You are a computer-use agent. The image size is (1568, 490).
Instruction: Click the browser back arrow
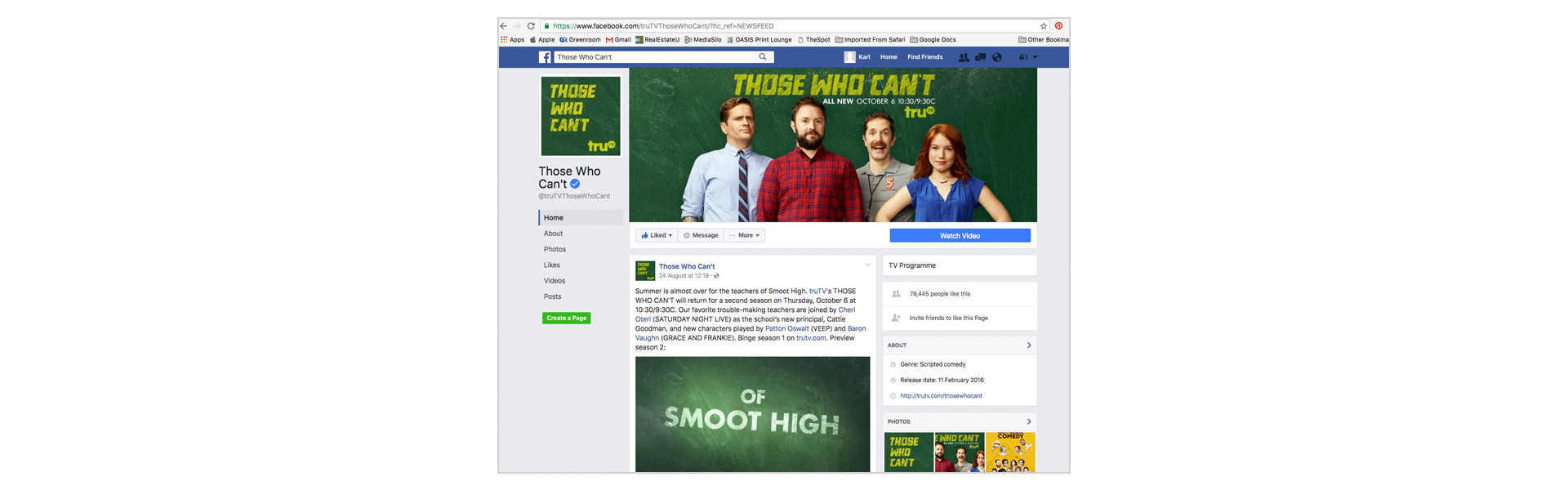point(504,26)
